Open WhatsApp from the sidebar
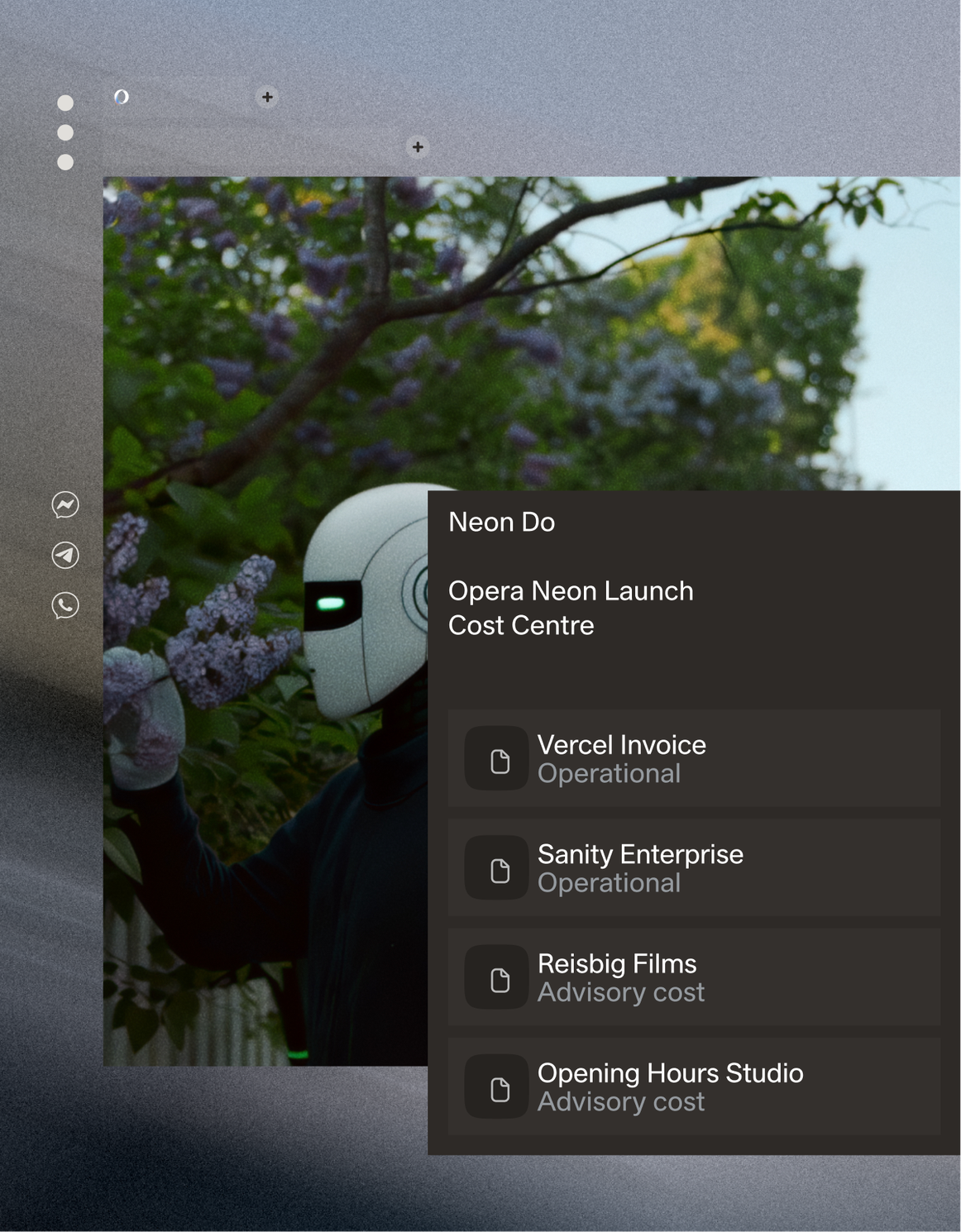The width and height of the screenshot is (961, 1232). point(65,605)
